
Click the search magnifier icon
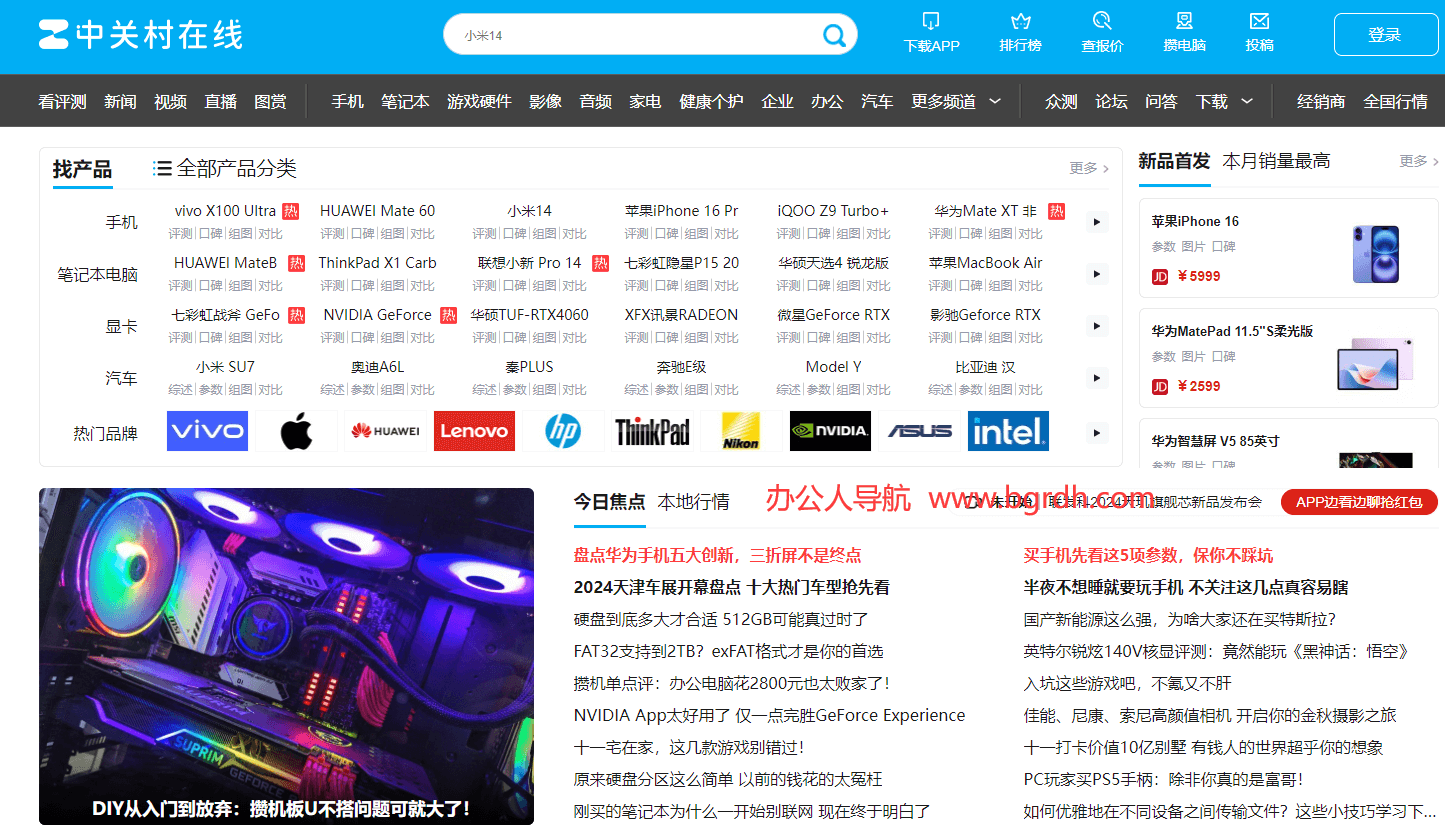coord(834,36)
